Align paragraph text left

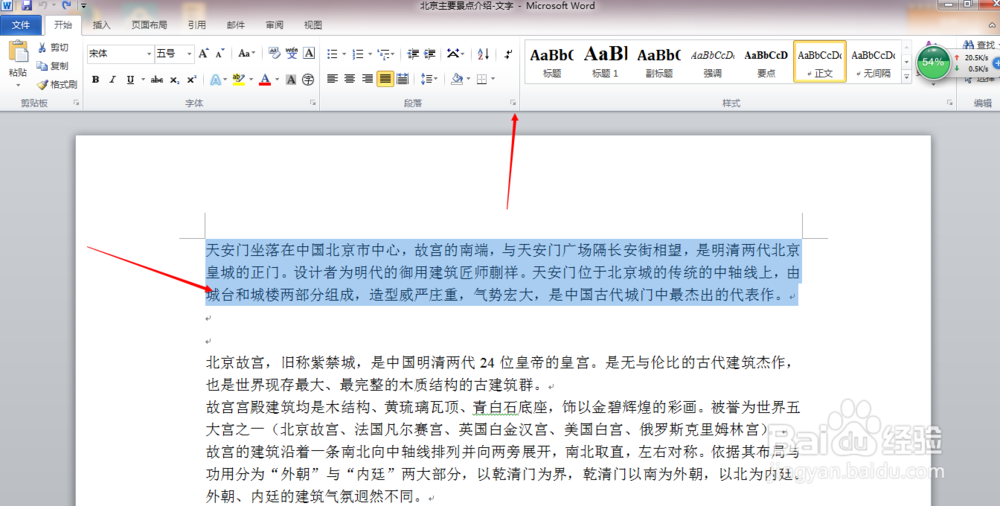click(332, 79)
